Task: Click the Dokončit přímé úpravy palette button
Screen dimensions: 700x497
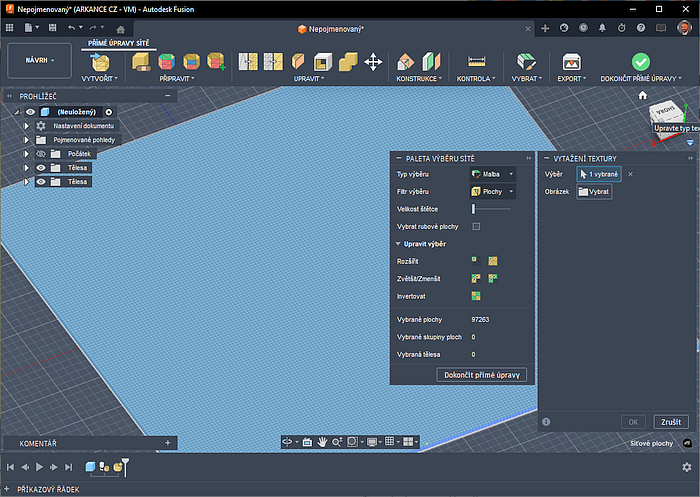Action: pyautogui.click(x=482, y=375)
